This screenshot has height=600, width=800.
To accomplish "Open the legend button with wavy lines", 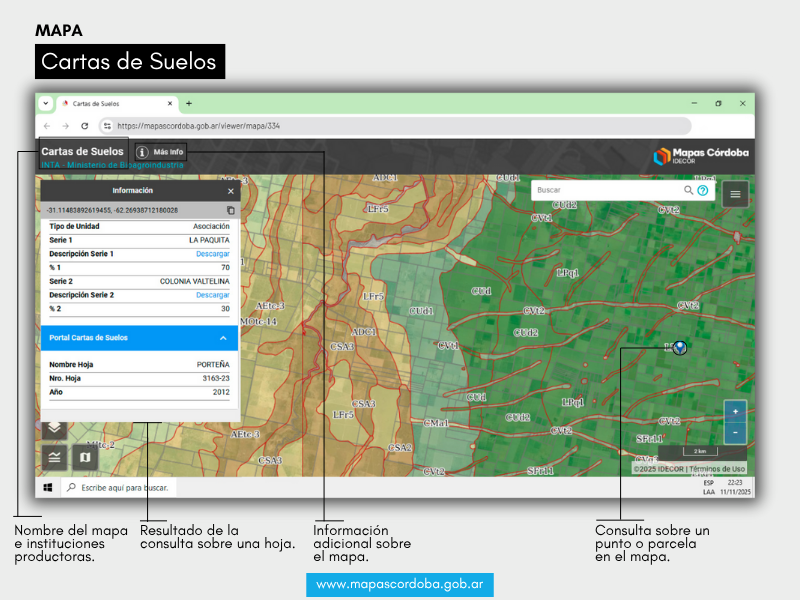I will click(x=54, y=457).
